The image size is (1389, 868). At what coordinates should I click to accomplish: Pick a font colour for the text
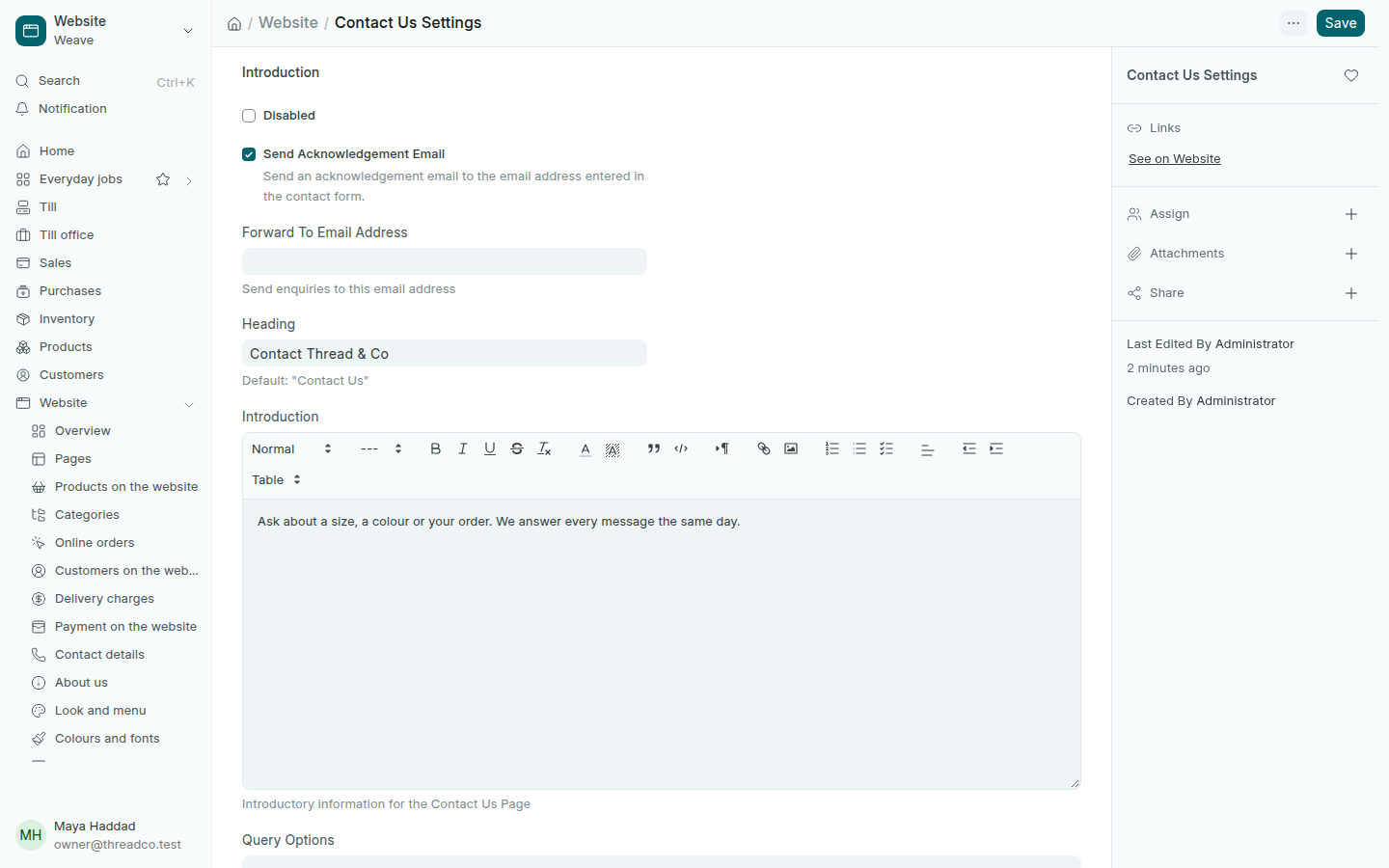click(586, 448)
